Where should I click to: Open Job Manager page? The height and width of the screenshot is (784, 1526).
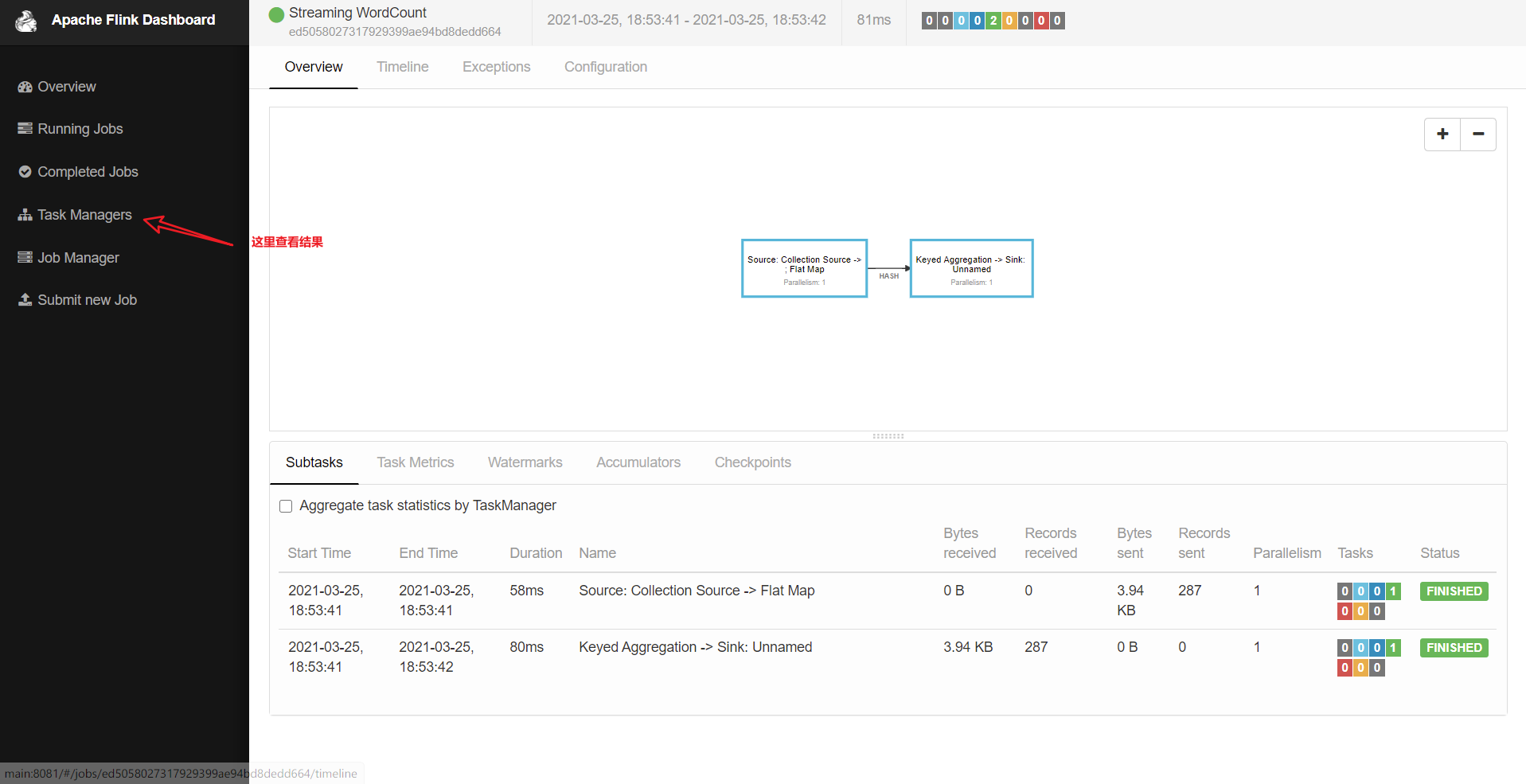tap(78, 258)
